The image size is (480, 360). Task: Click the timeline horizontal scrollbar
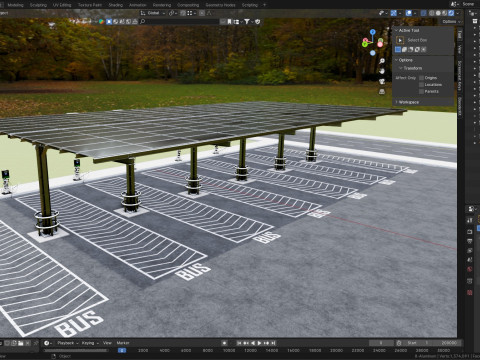tap(76, 350)
